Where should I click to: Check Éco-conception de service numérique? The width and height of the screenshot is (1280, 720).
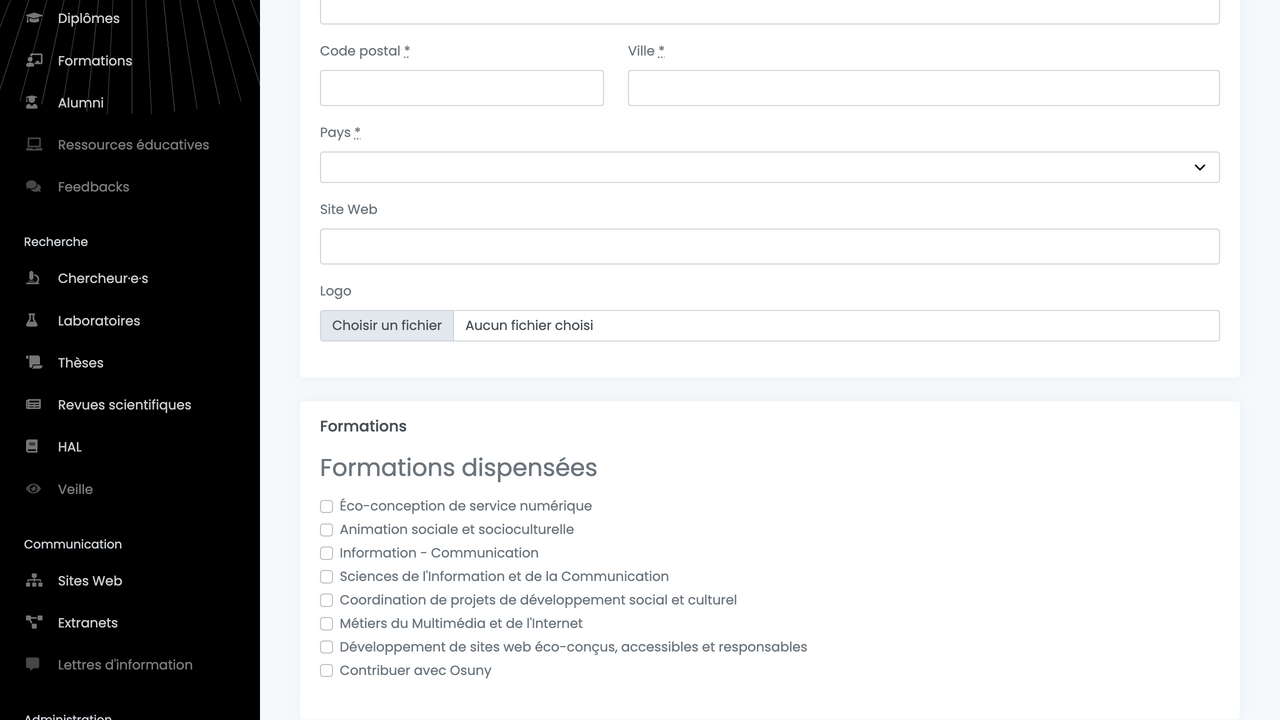click(x=326, y=506)
